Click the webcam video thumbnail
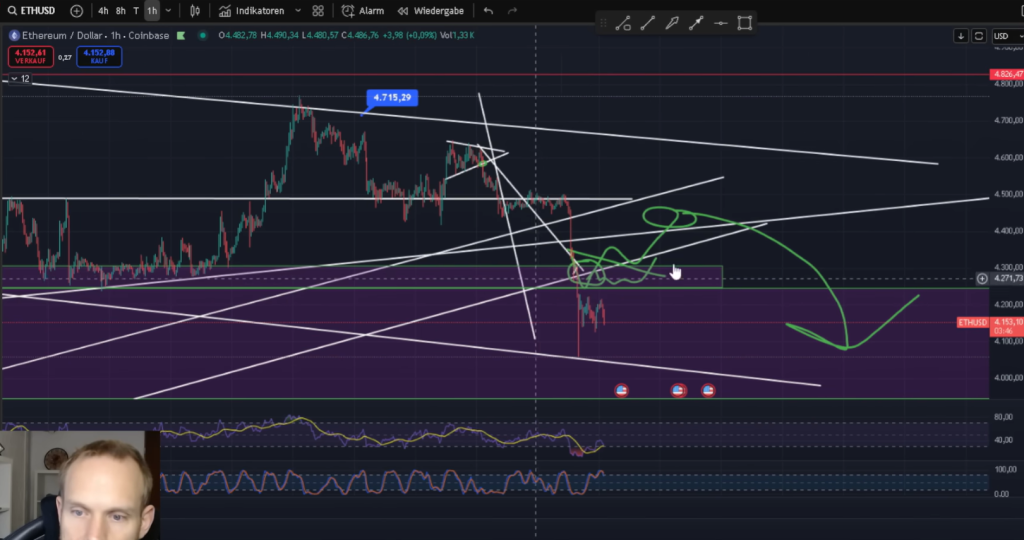This screenshot has height=540, width=1024. pos(80,484)
